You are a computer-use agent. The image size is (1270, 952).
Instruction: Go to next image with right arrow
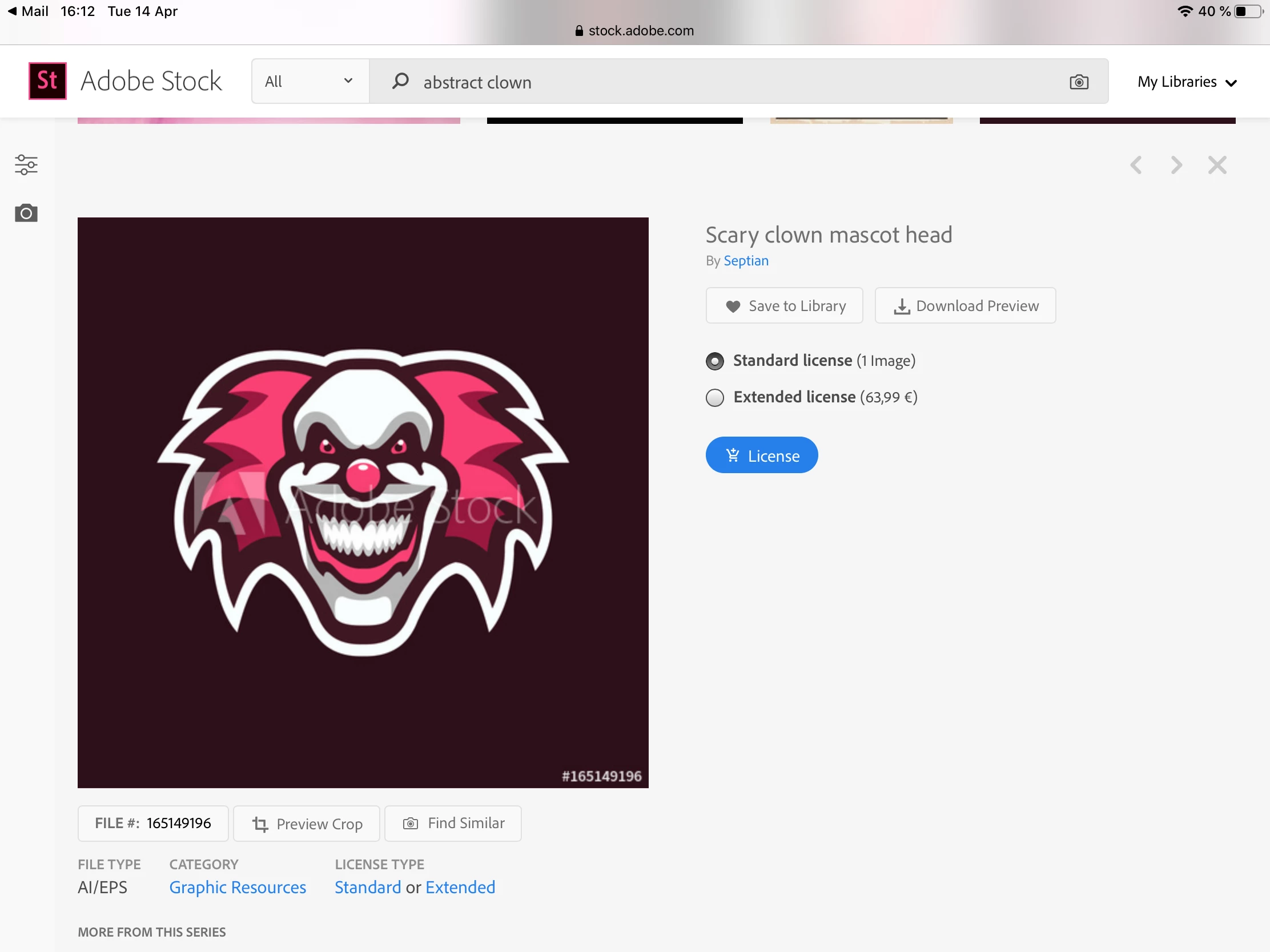point(1176,166)
